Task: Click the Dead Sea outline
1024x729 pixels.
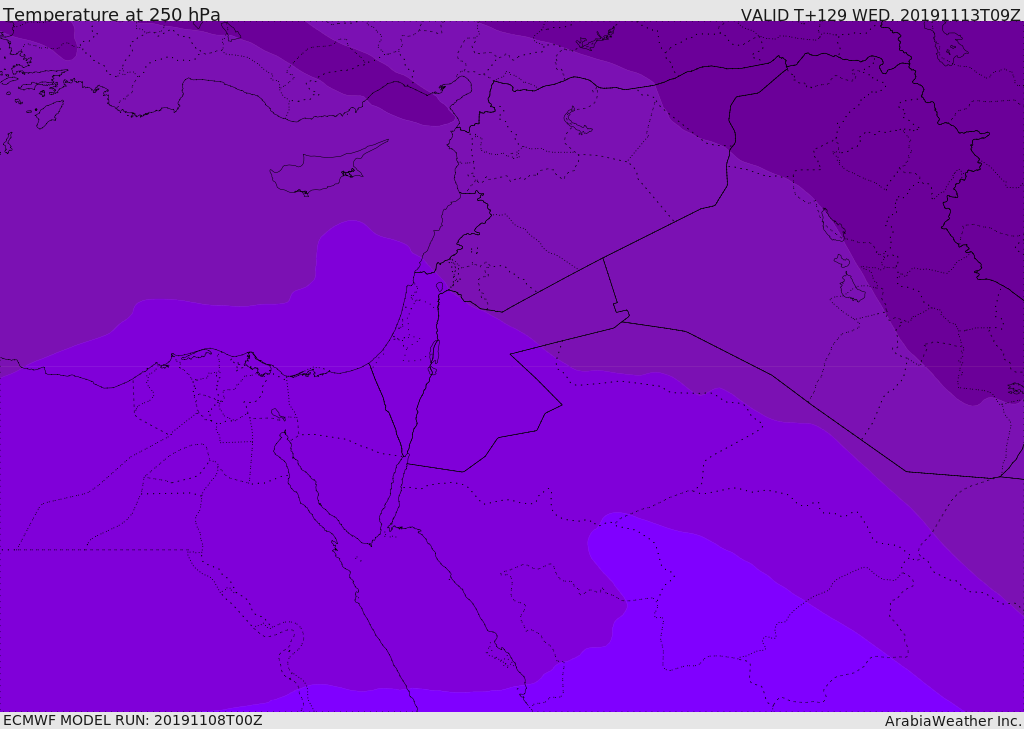Action: coord(434,352)
